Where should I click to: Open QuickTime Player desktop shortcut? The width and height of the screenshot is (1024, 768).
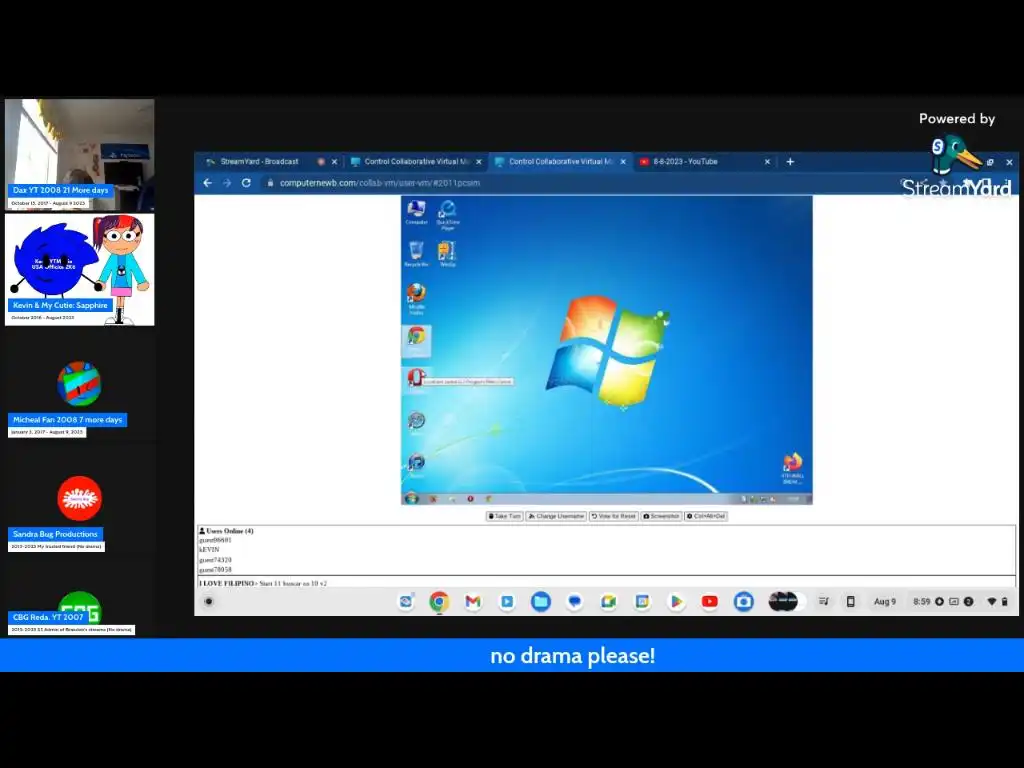(x=447, y=215)
